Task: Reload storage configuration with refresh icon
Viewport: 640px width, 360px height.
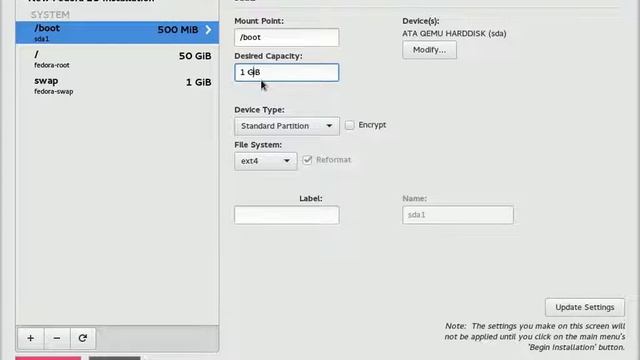Action: [83, 338]
